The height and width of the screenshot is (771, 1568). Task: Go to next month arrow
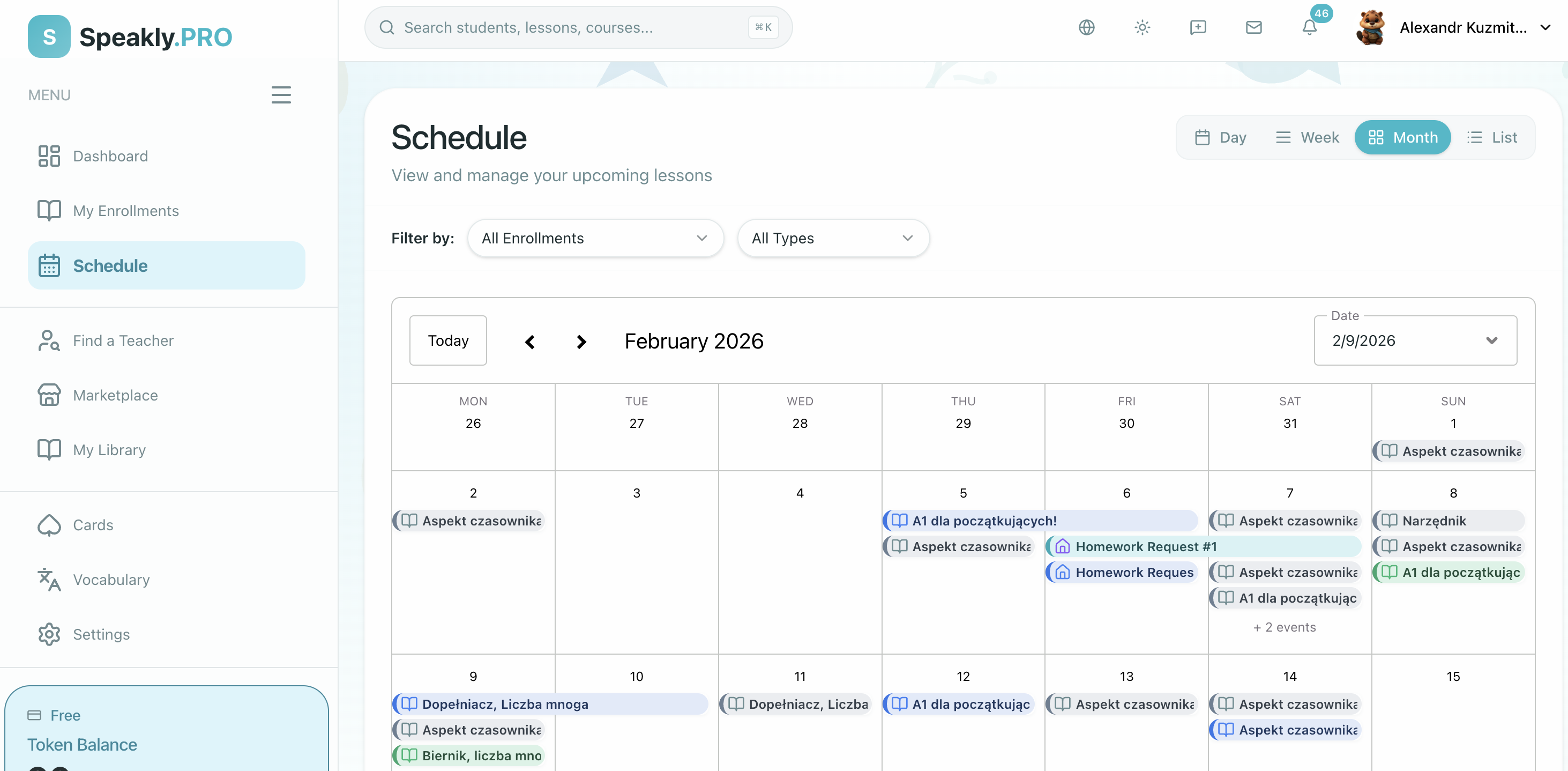[581, 342]
